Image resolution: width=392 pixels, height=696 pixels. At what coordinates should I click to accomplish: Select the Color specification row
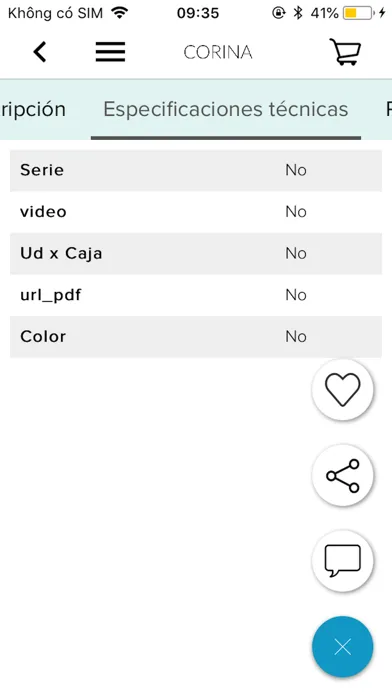(196, 336)
